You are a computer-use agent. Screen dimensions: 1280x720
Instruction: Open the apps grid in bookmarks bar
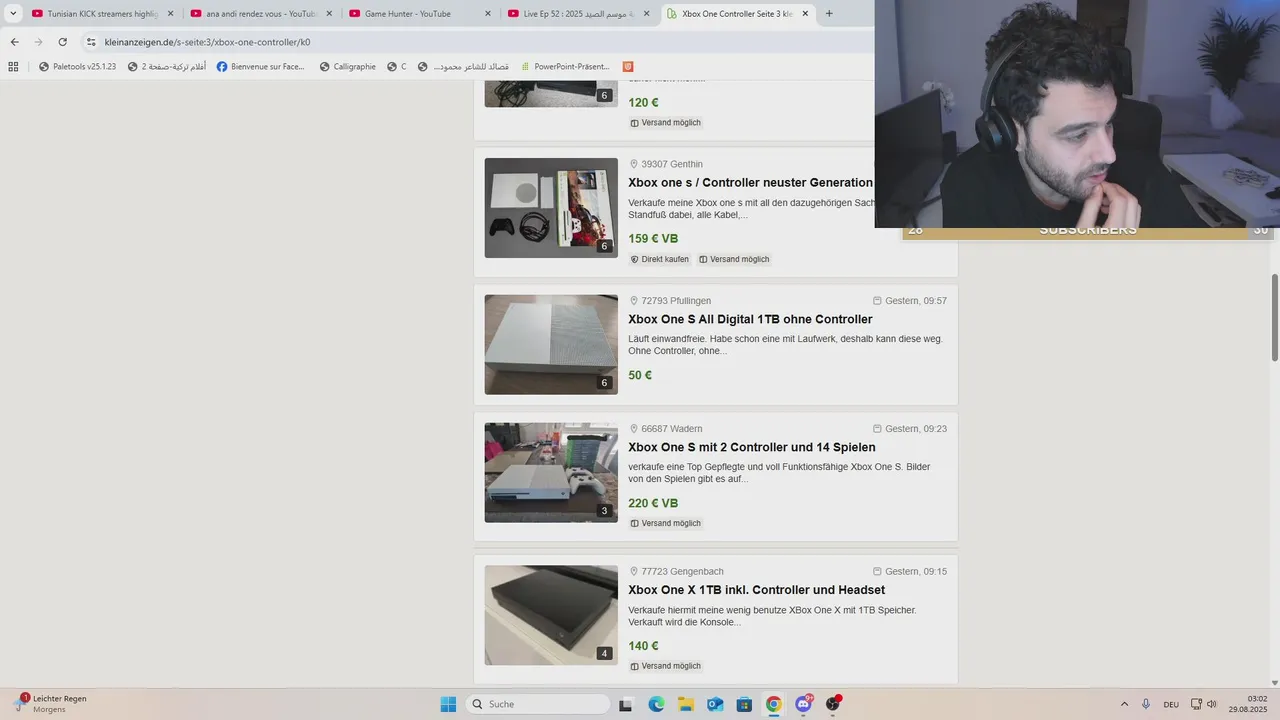[13, 67]
